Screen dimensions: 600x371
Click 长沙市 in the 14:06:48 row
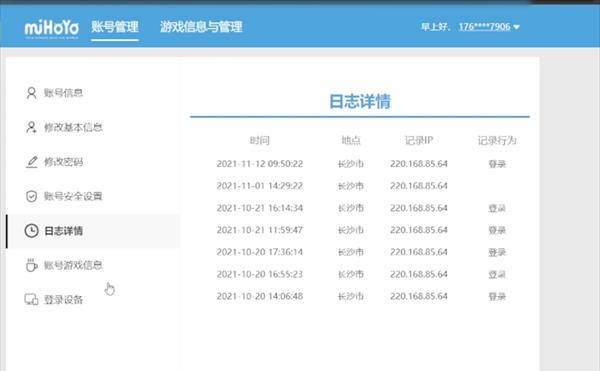[x=351, y=296]
